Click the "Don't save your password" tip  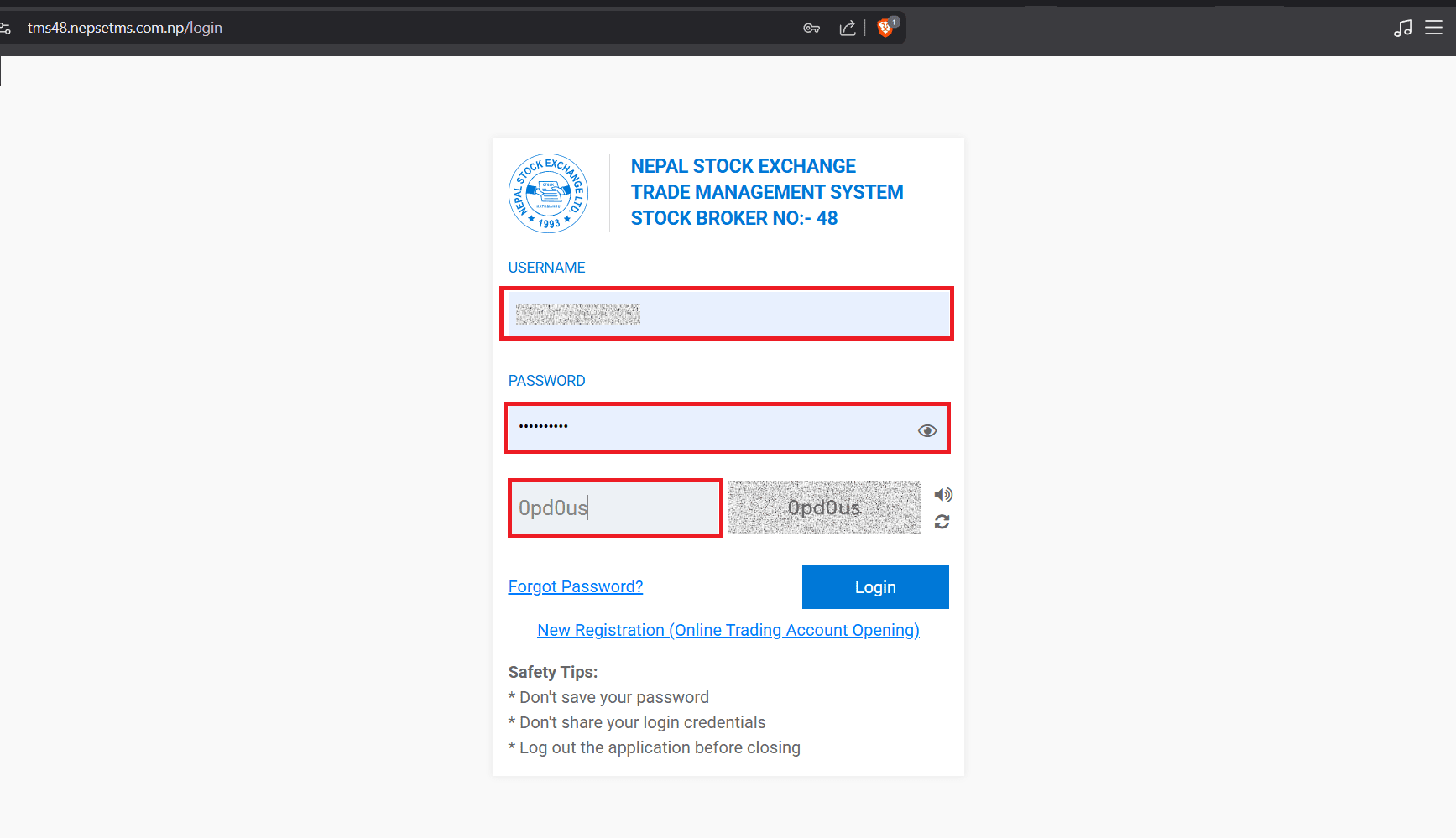click(x=608, y=697)
